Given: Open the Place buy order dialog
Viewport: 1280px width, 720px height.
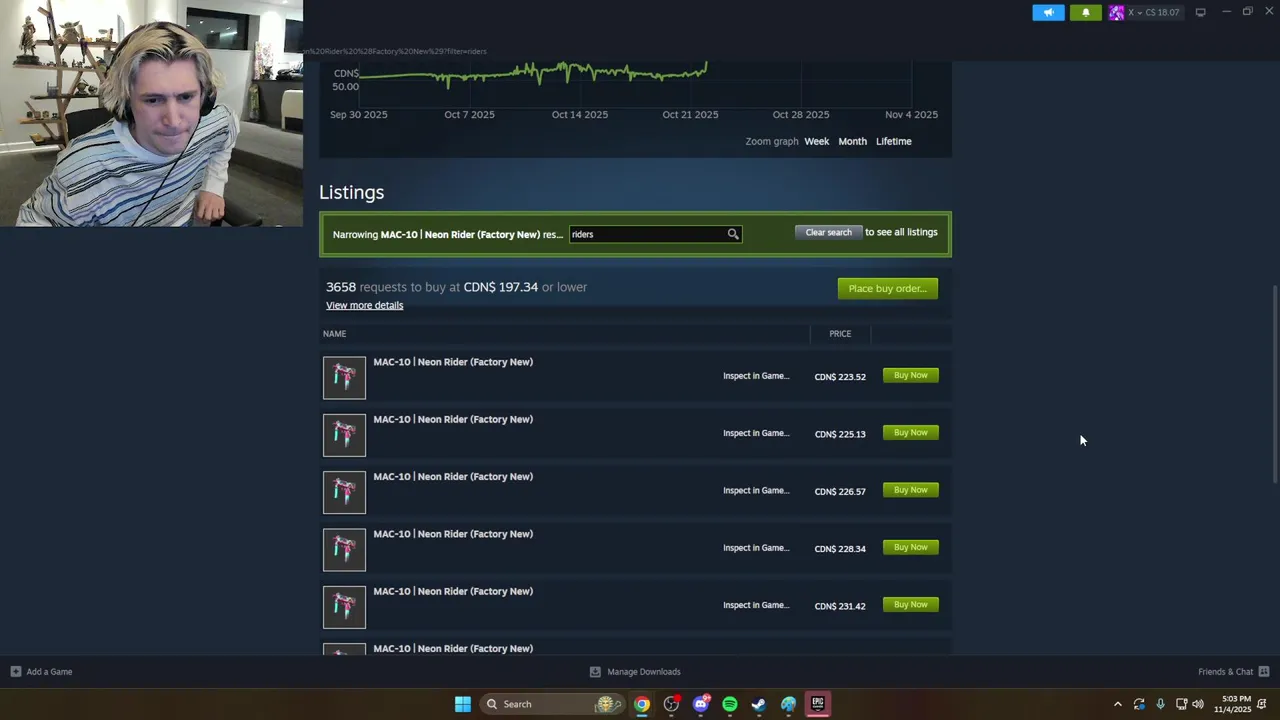Looking at the screenshot, I should (887, 288).
